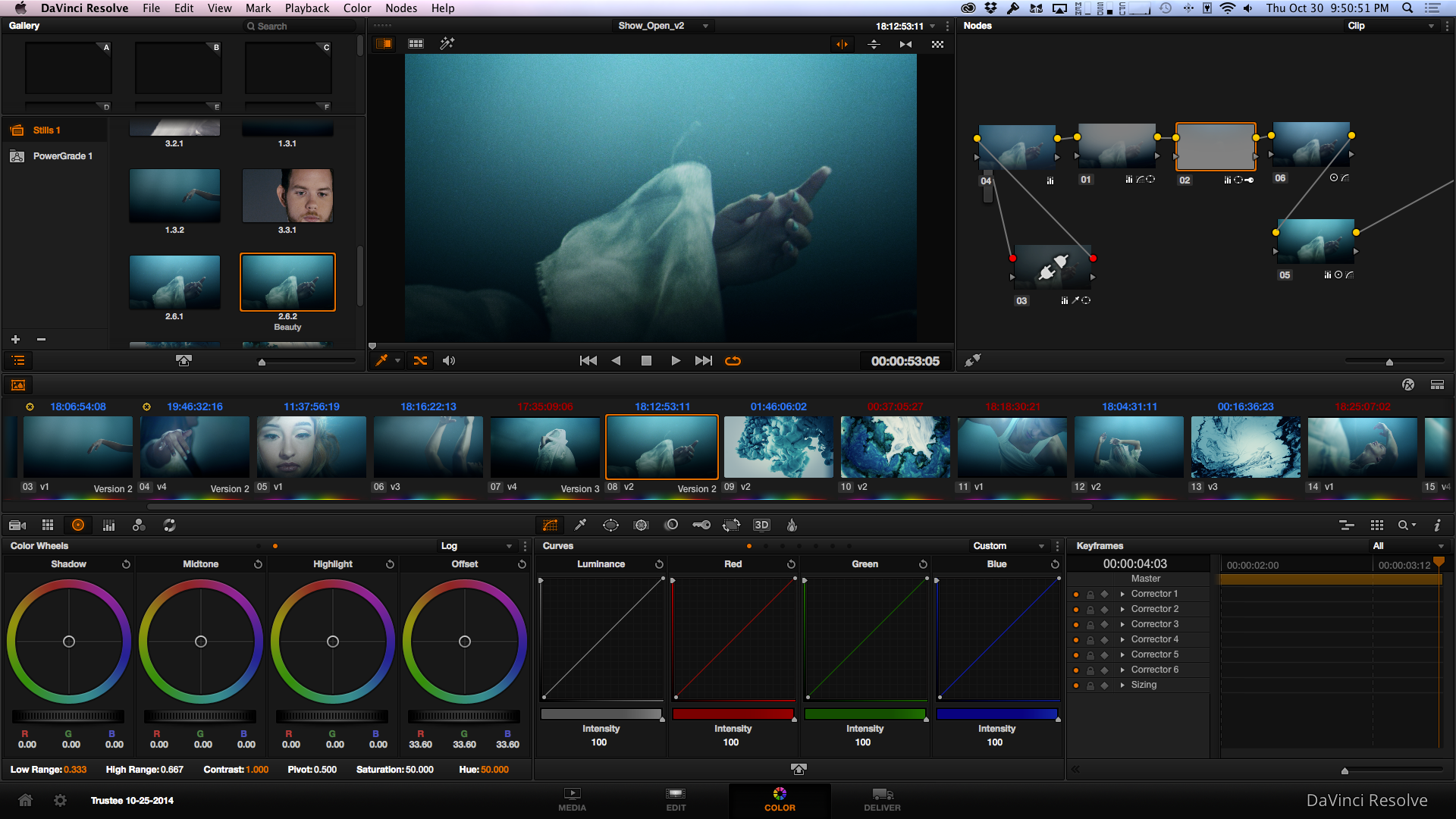
Task: Toggle enable dot for Corrector 1
Action: [x=1076, y=594]
